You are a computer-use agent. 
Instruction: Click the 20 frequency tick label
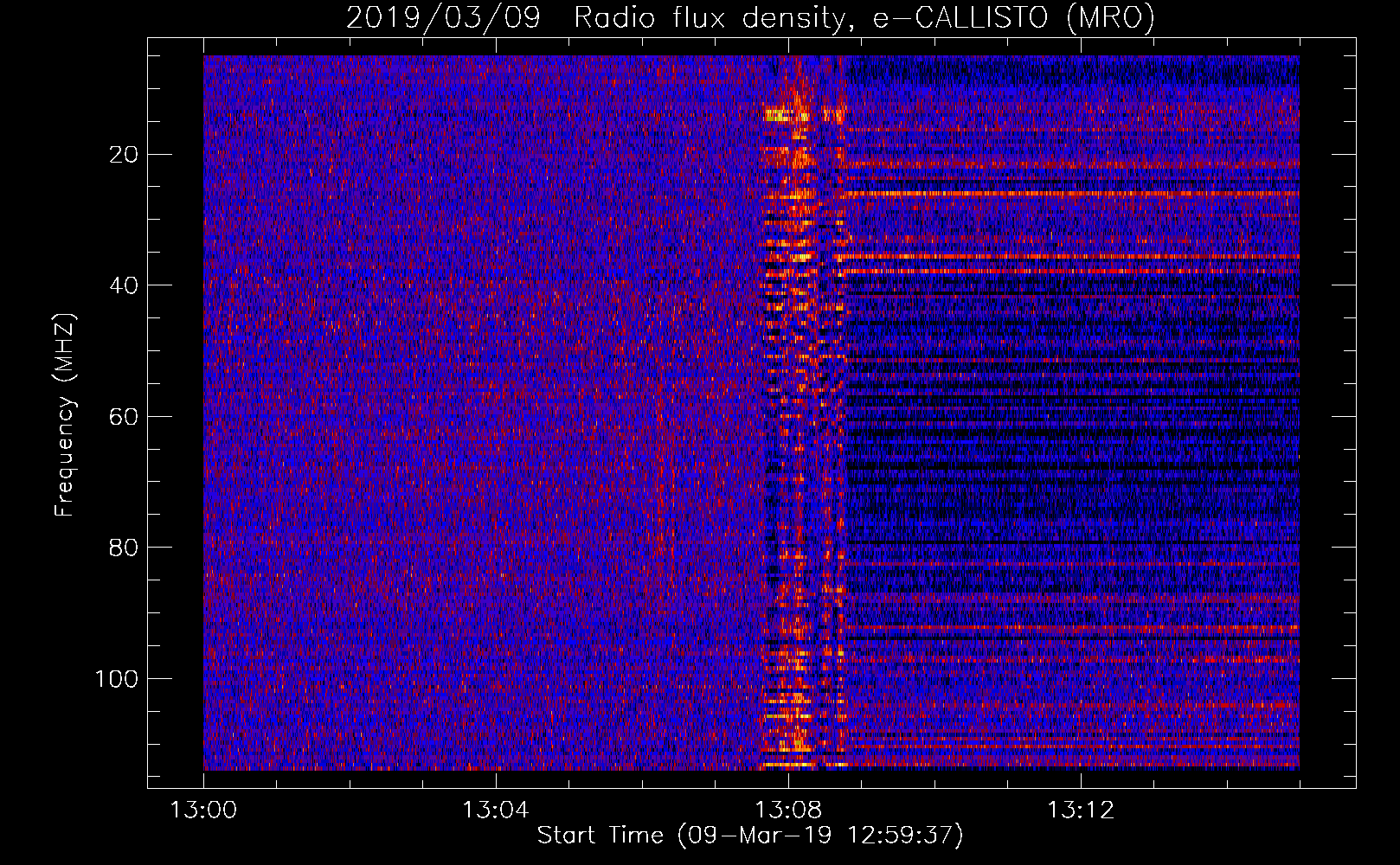[124, 155]
